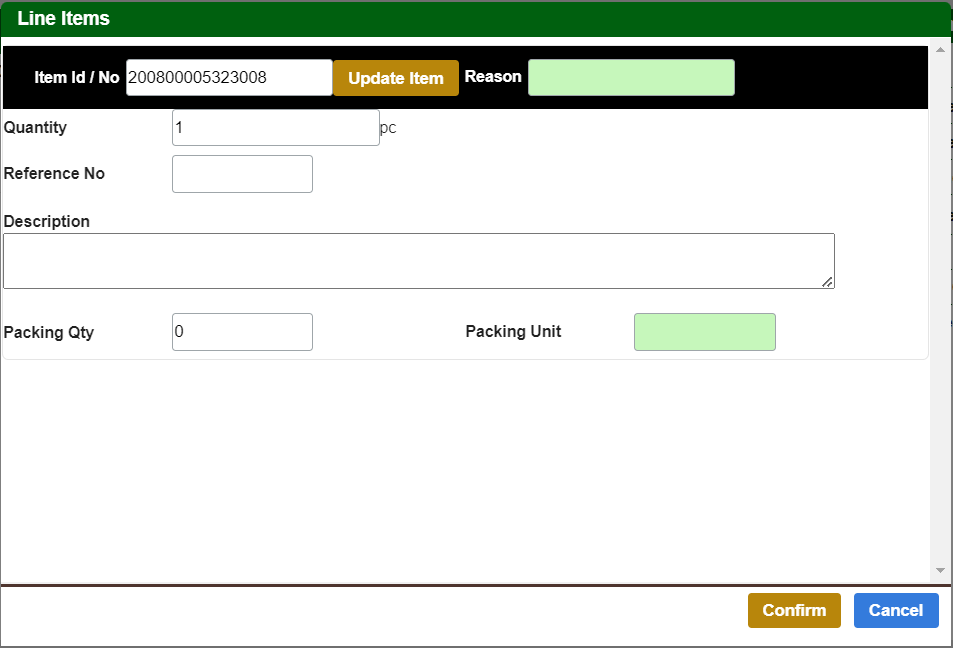Click the pc unit label beside Quantity
This screenshot has width=953, height=648.
point(387,128)
